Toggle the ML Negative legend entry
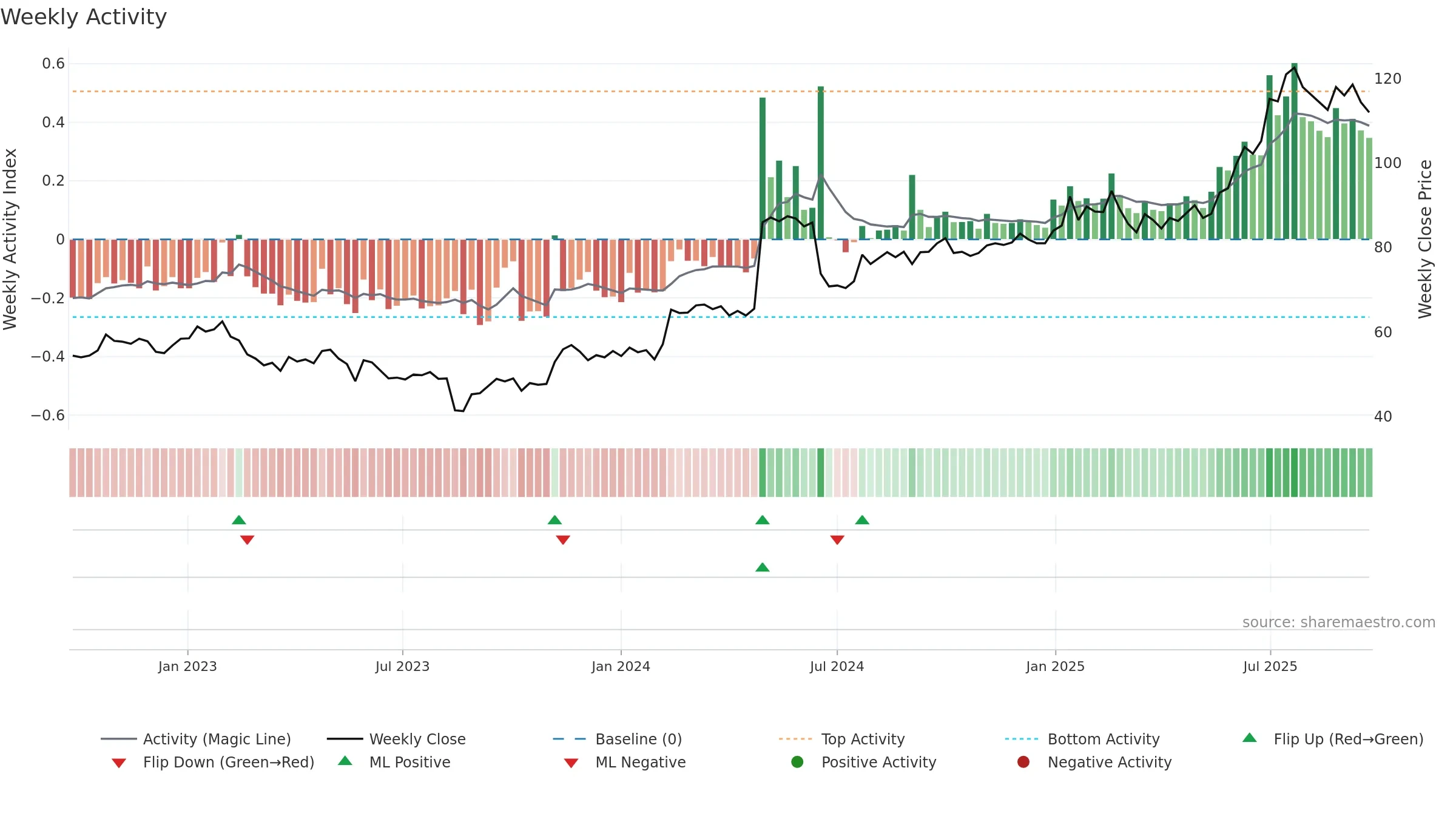The height and width of the screenshot is (819, 1456). pos(625,762)
